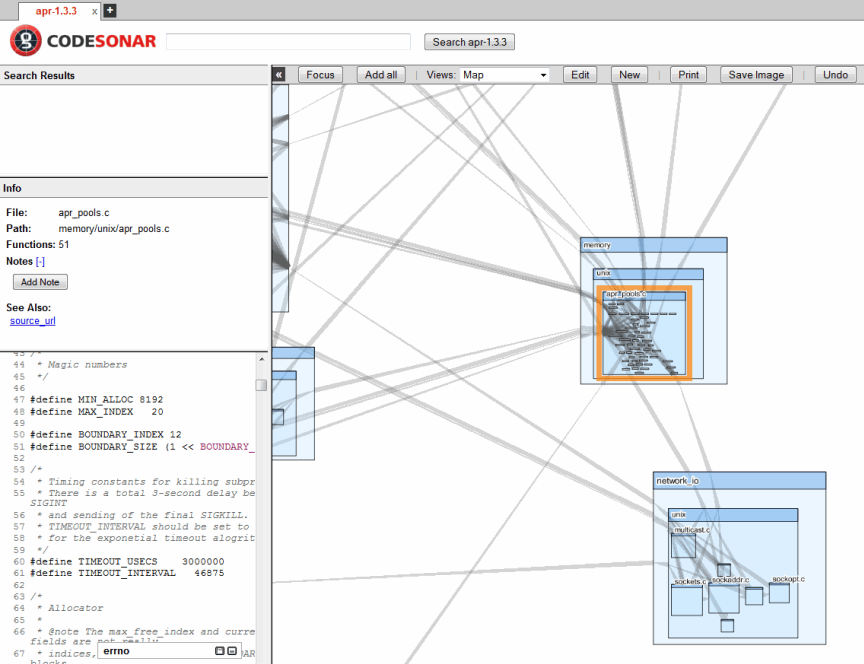This screenshot has width=864, height=664.
Task: Open a new tab with the plus icon
Action: tap(108, 10)
